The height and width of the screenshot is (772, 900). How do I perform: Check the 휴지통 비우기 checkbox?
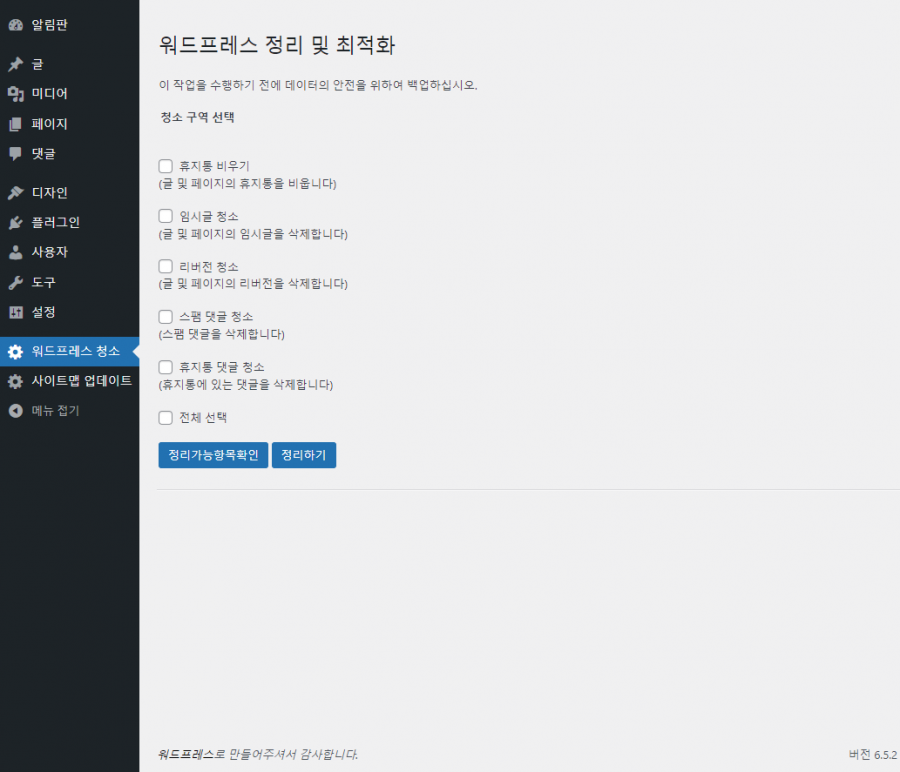[165, 166]
